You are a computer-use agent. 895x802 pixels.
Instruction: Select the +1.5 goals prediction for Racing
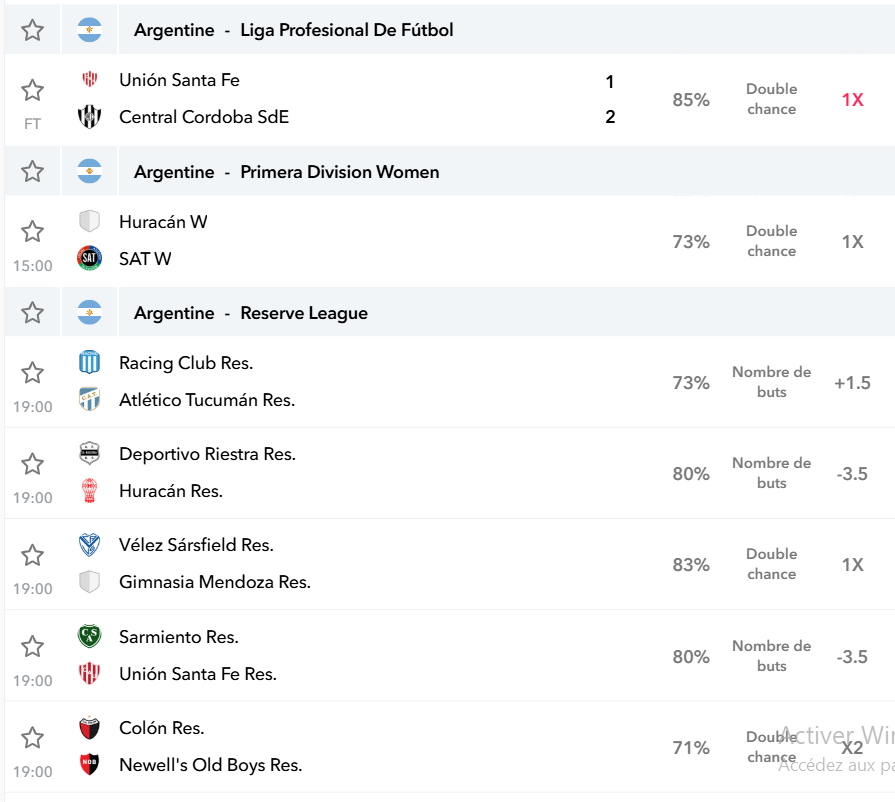(852, 382)
